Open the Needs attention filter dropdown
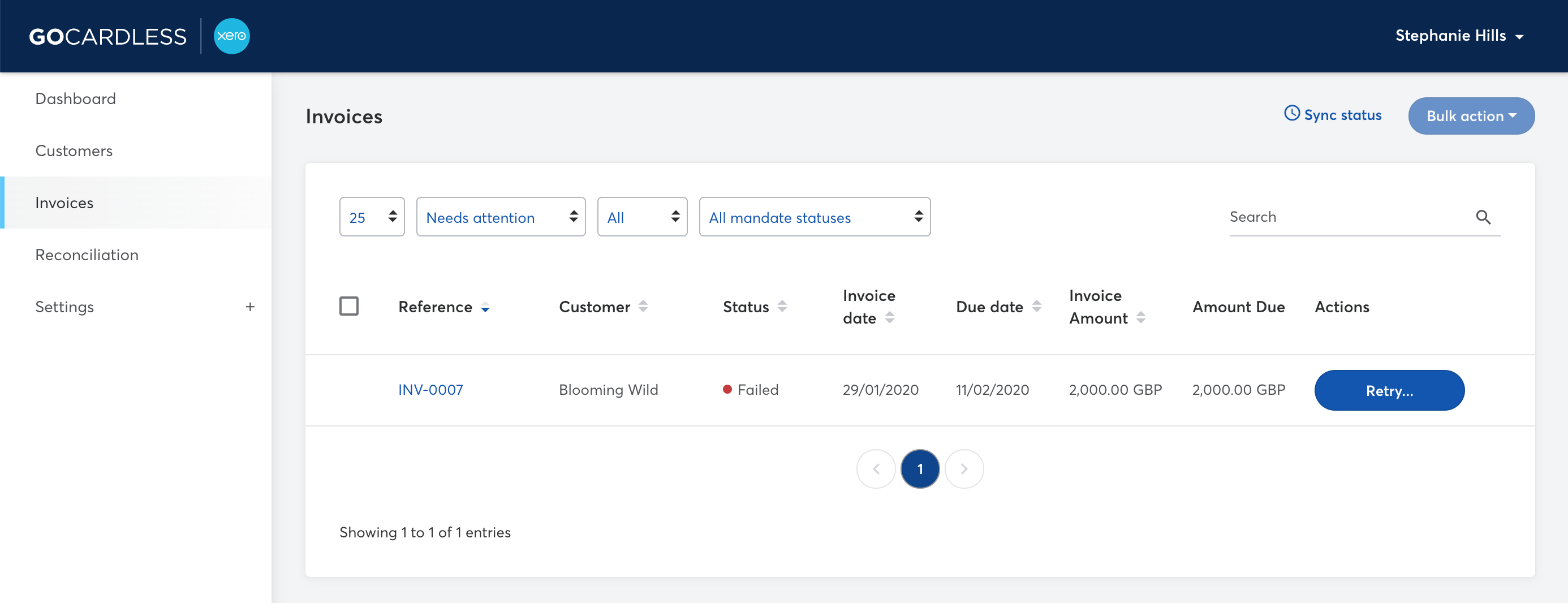Viewport: 1568px width, 603px height. tap(501, 217)
